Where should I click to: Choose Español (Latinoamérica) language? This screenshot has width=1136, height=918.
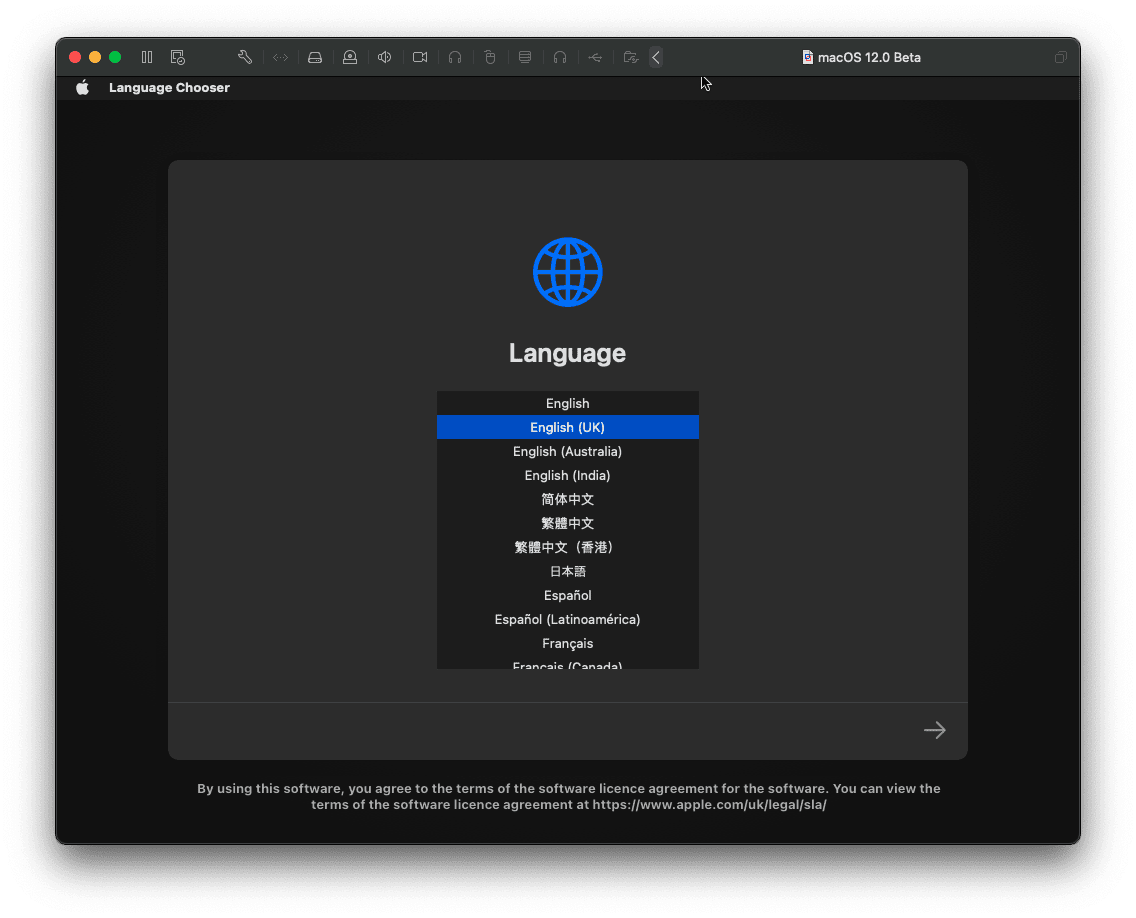point(568,619)
